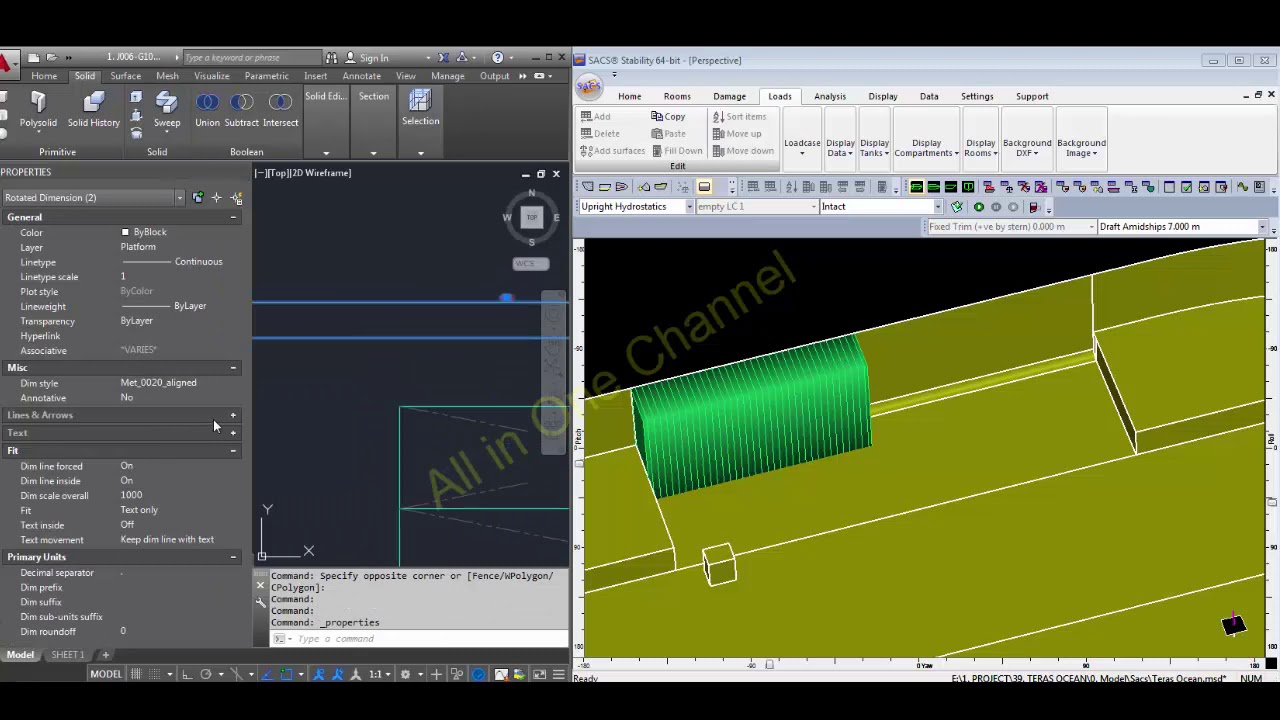
Task: Click the [2D Wireframe] visual style label
Action: point(319,173)
